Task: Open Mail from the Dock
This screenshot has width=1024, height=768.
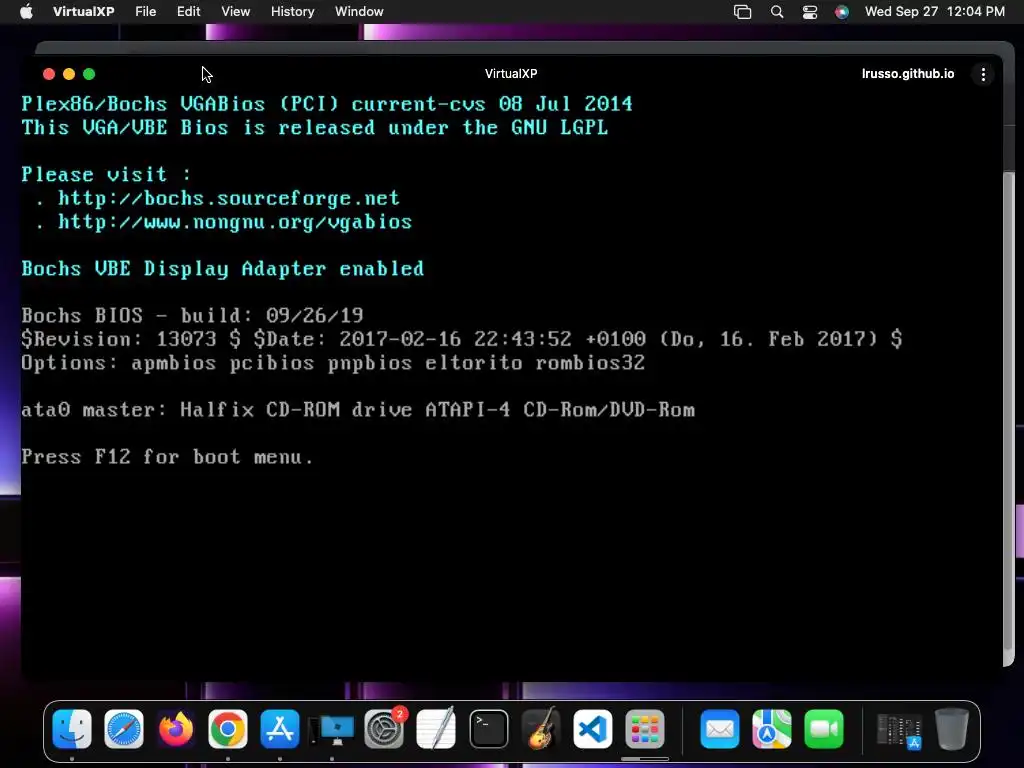Action: (x=720, y=729)
